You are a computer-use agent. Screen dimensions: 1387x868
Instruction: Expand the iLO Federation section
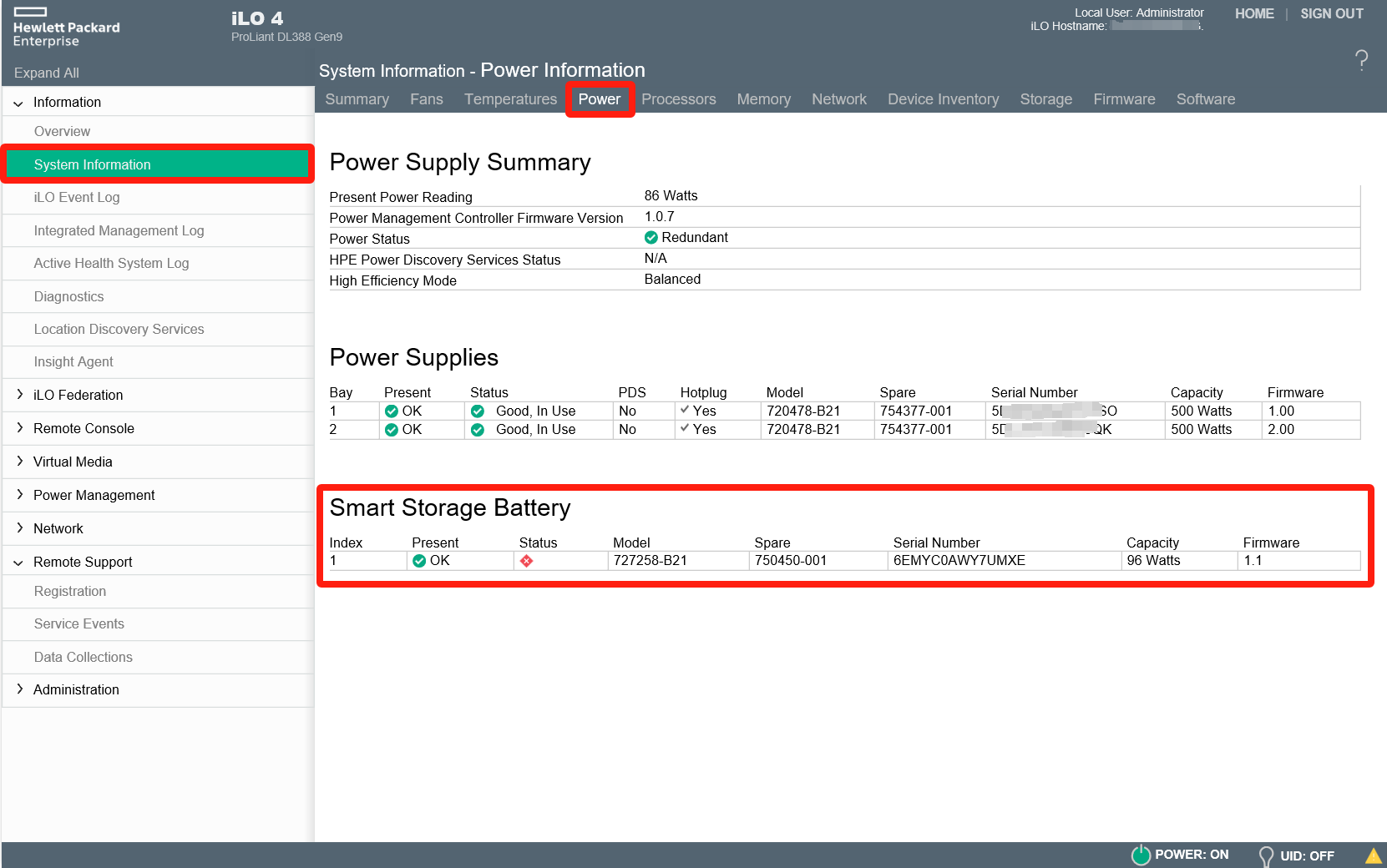(19, 395)
